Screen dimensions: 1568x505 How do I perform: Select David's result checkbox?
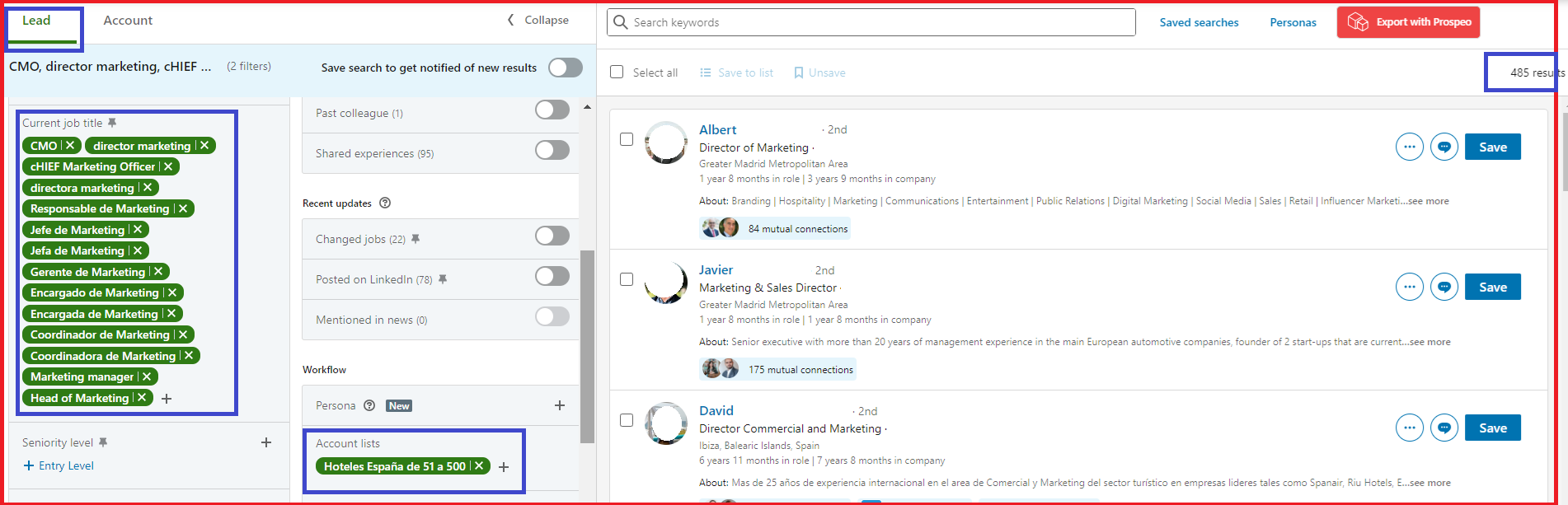[627, 420]
